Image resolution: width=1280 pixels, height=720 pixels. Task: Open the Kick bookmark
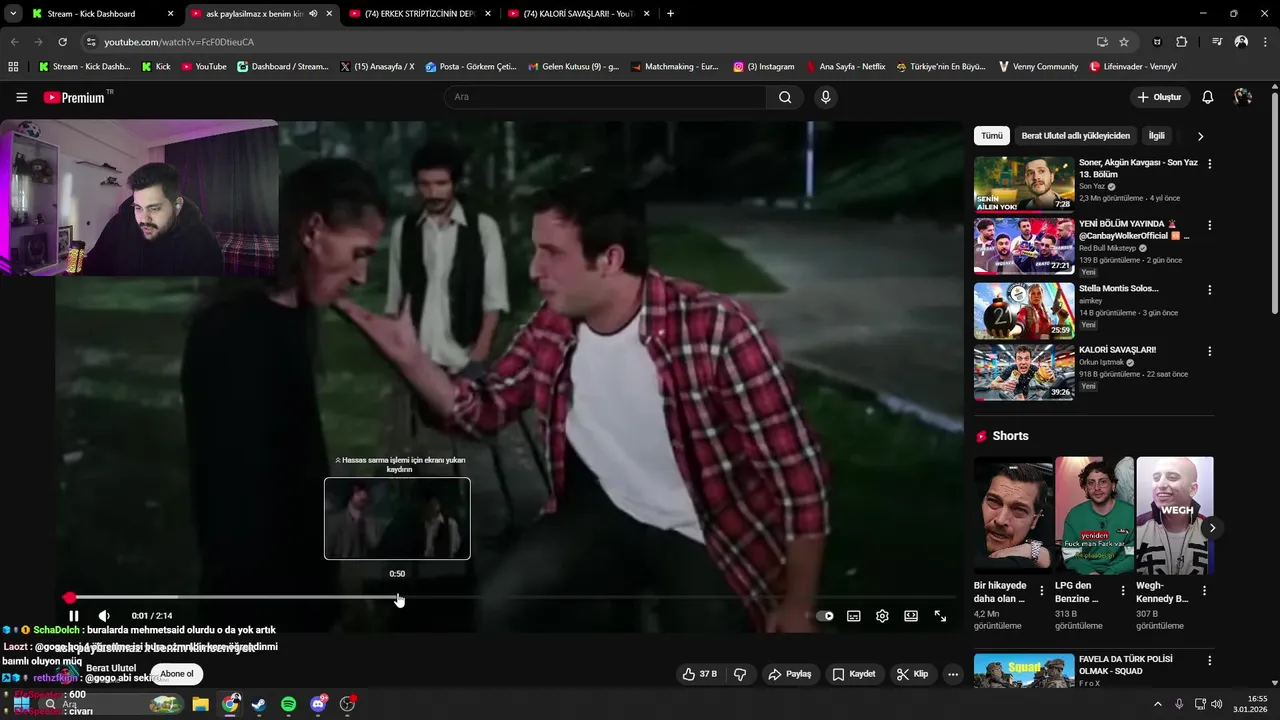(x=156, y=67)
